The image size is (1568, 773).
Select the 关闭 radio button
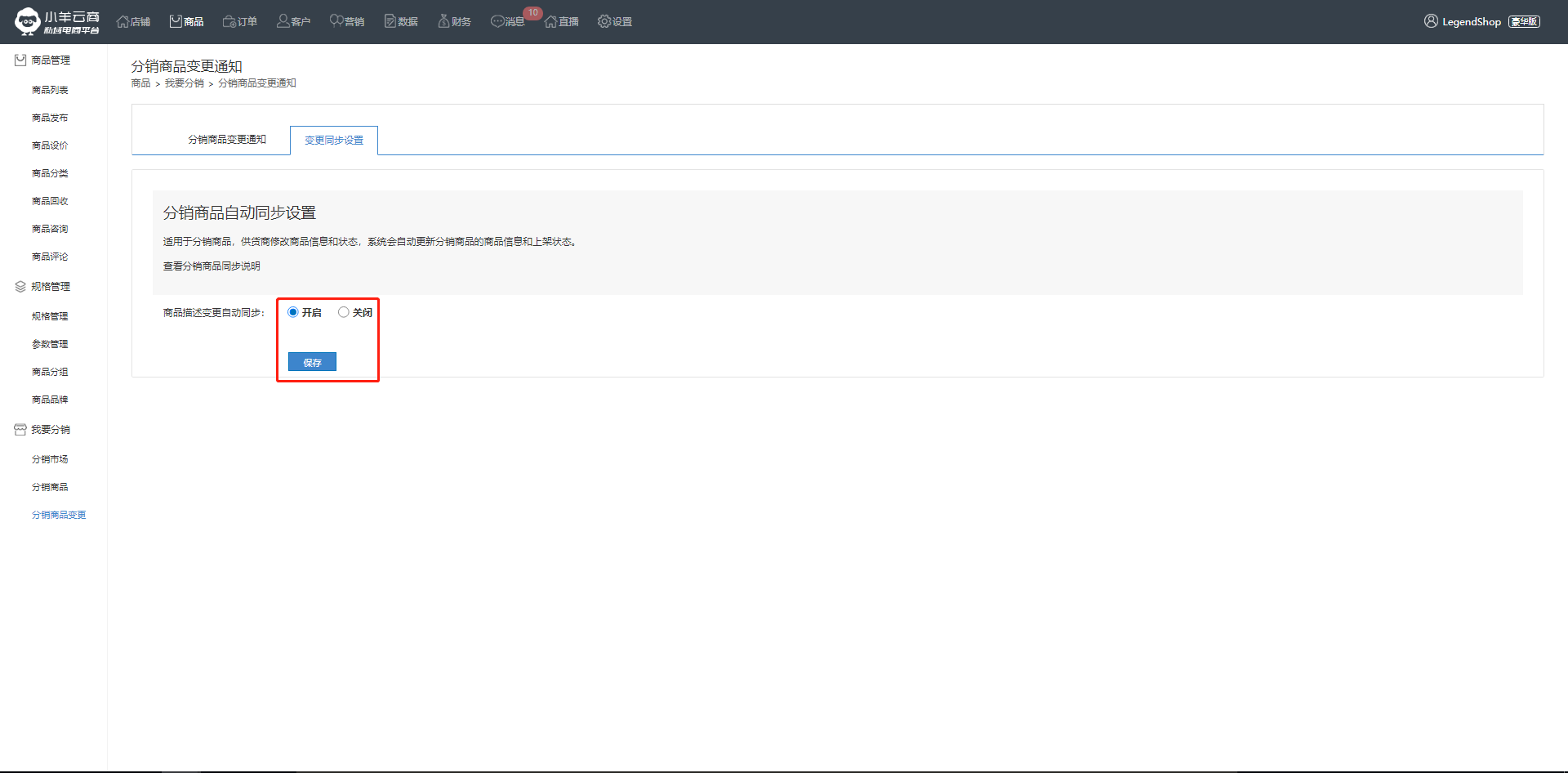pos(344,312)
